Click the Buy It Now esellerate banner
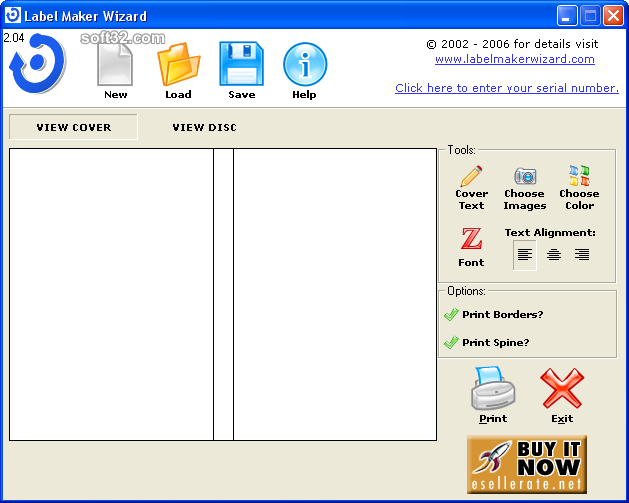The height and width of the screenshot is (503, 629). (527, 464)
